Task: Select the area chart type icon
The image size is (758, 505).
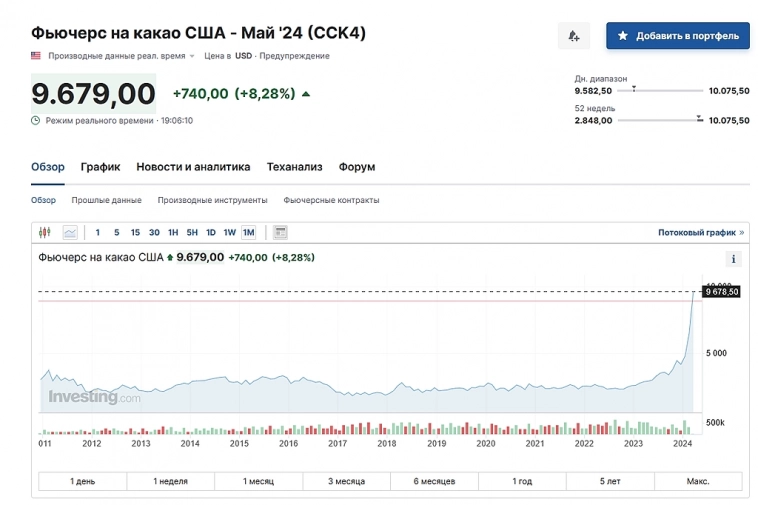Action: 70,232
